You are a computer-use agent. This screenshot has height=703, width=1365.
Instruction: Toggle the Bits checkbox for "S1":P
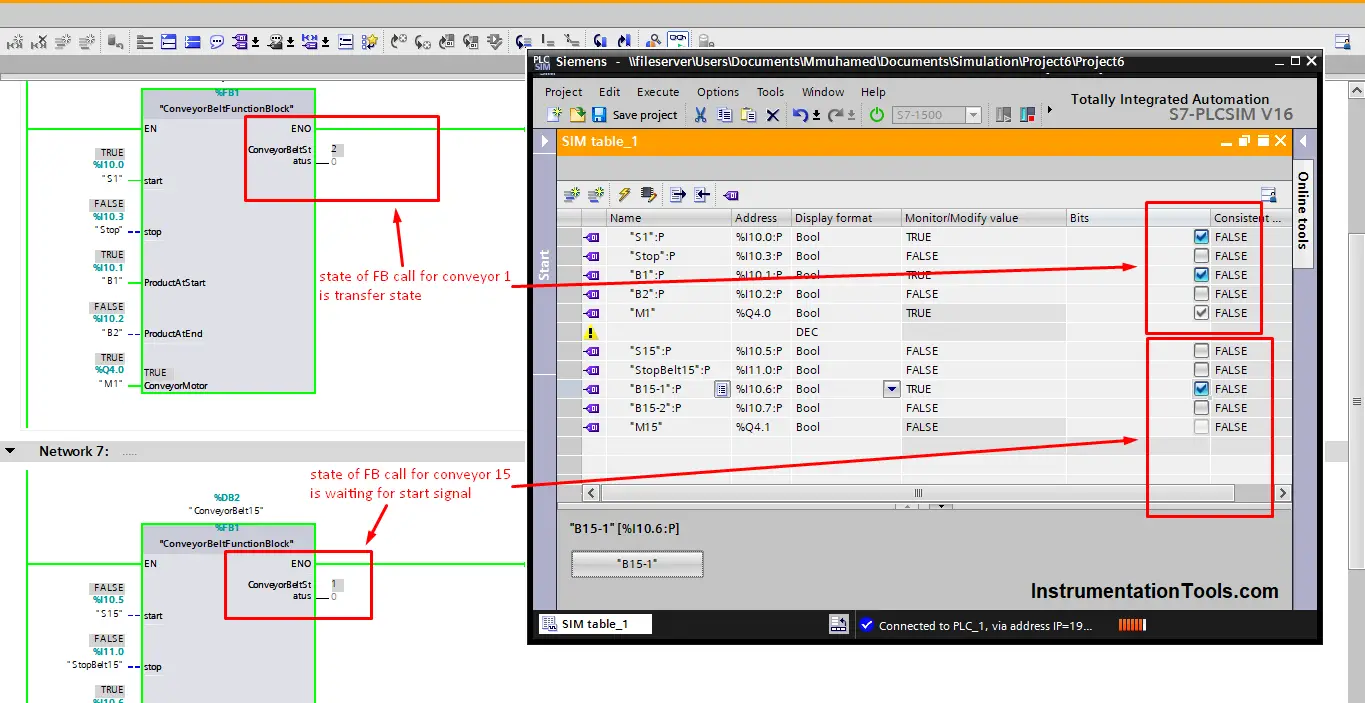tap(1201, 237)
